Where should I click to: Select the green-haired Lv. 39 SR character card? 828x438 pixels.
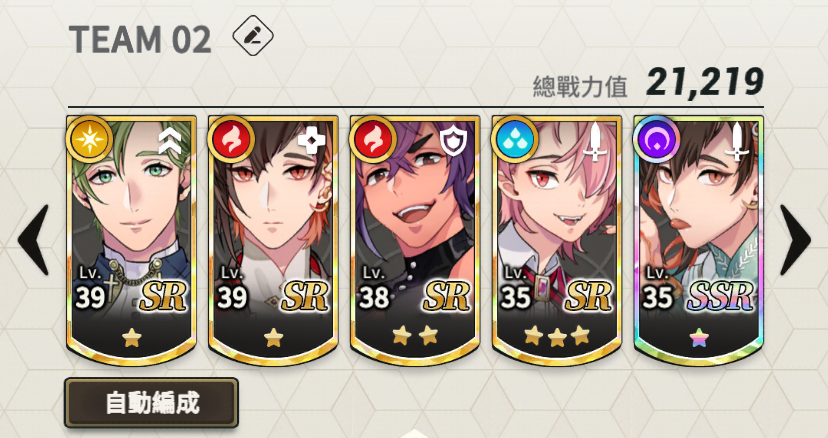point(131,240)
